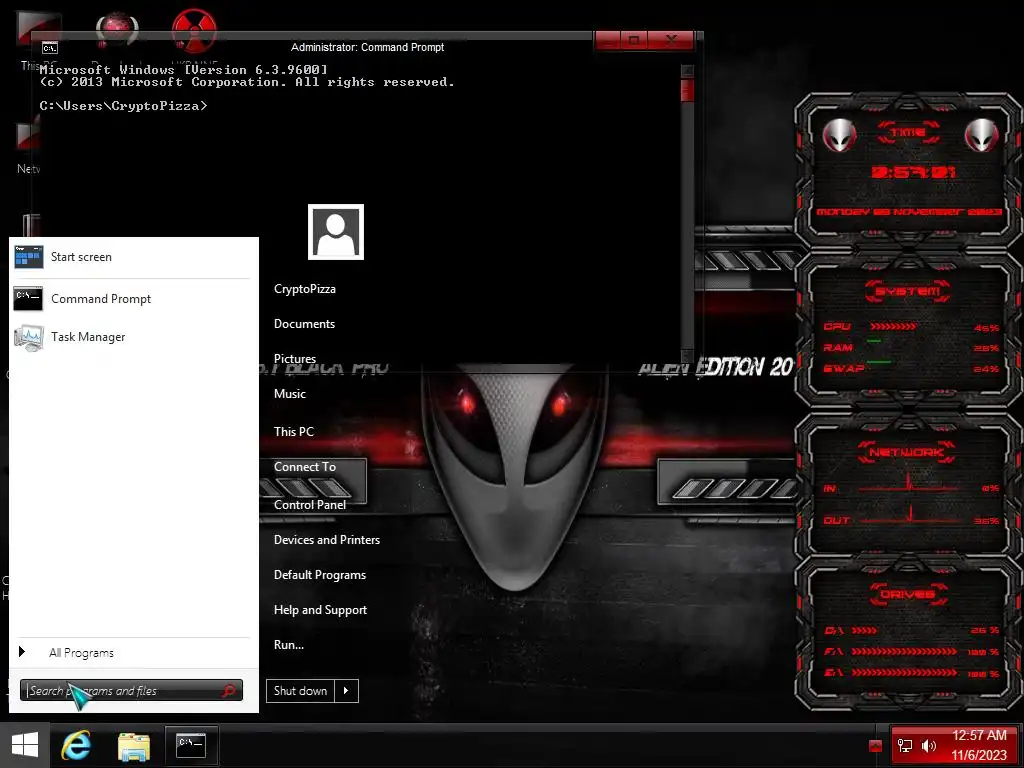Click the red sphere desktop icon
This screenshot has height=768, width=1024.
[117, 29]
